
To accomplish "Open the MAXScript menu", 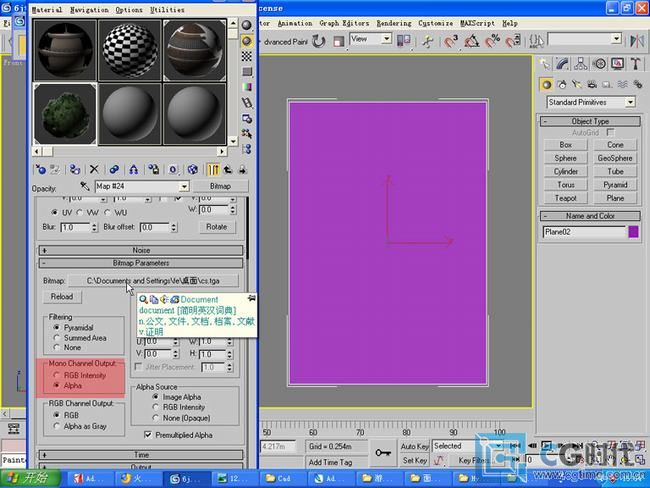I will (477, 23).
